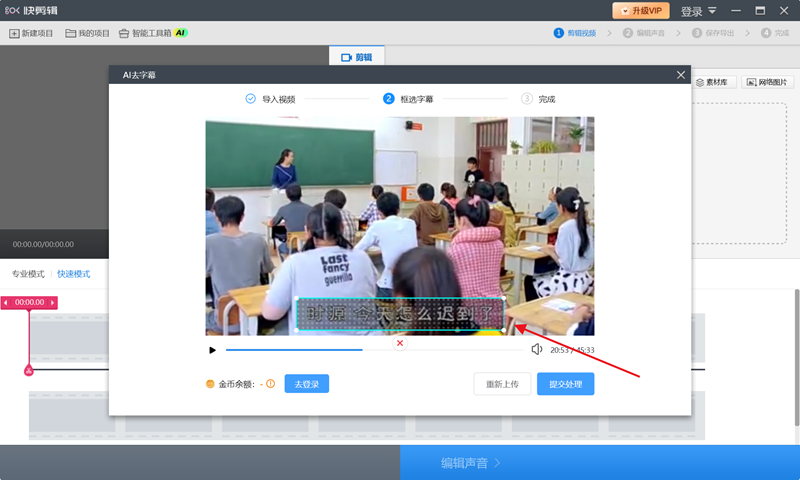Viewport: 800px width, 480px height.
Task: Delete the subtitle selection with red X
Action: coord(400,343)
